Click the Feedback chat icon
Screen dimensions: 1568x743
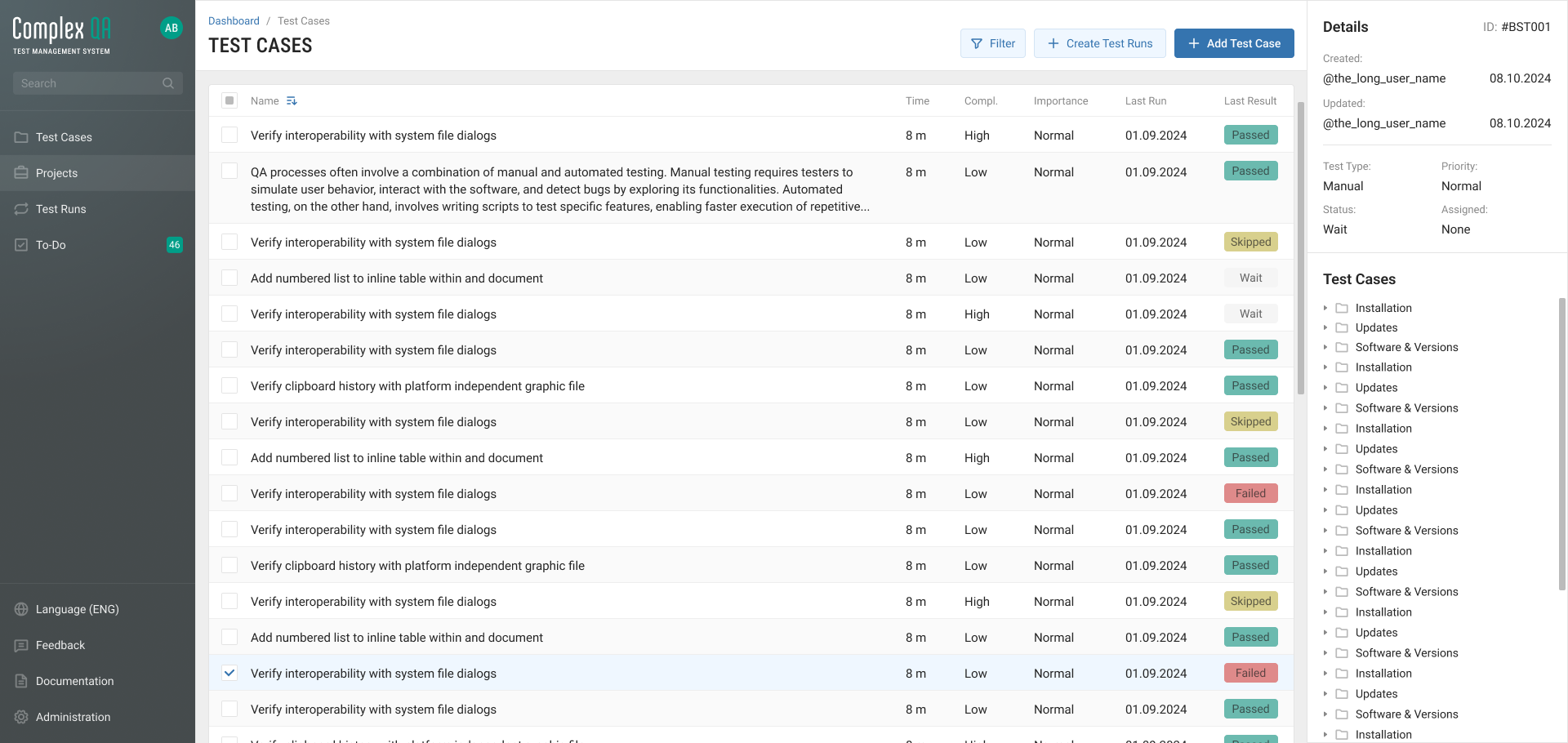21,645
